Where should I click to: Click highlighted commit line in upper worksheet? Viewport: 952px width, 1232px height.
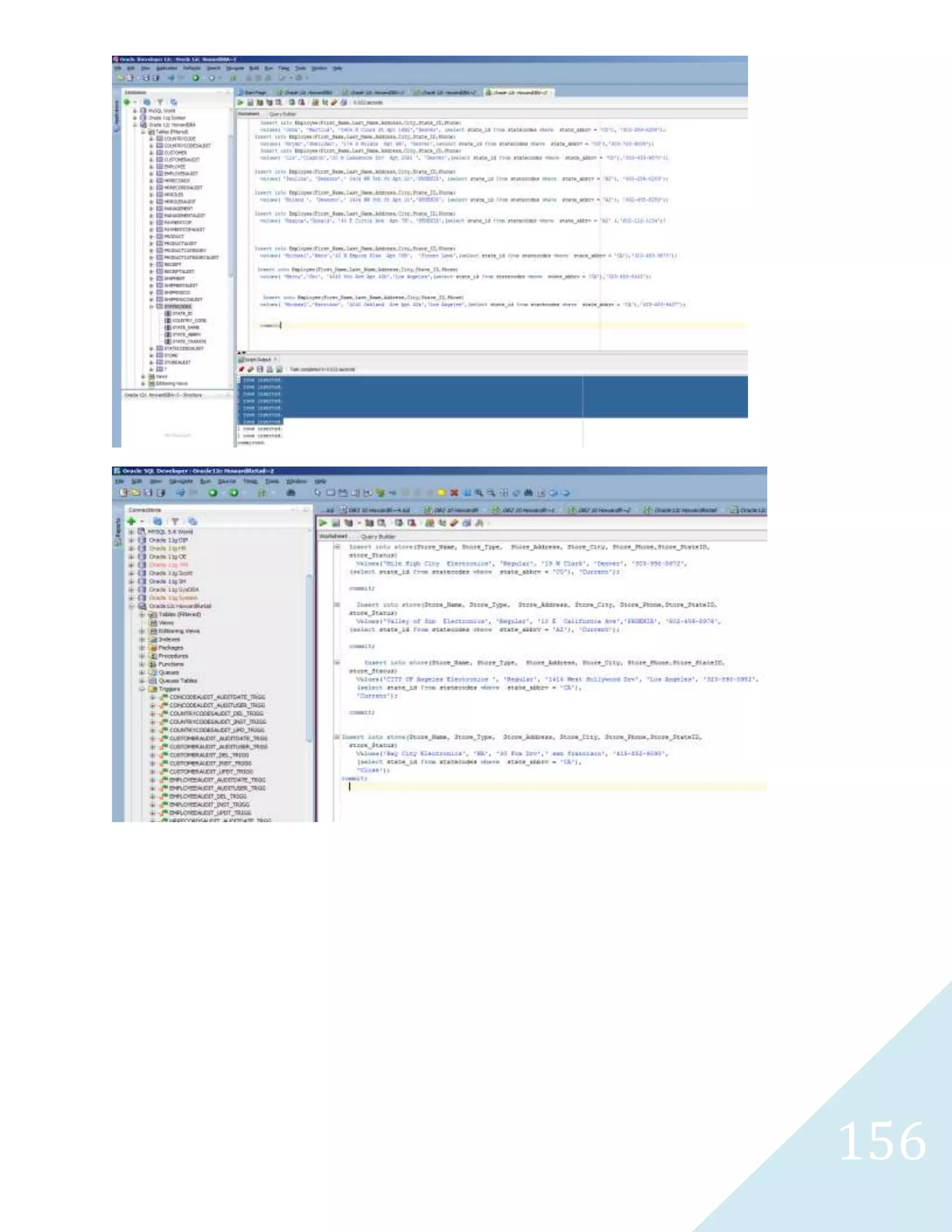click(x=499, y=325)
